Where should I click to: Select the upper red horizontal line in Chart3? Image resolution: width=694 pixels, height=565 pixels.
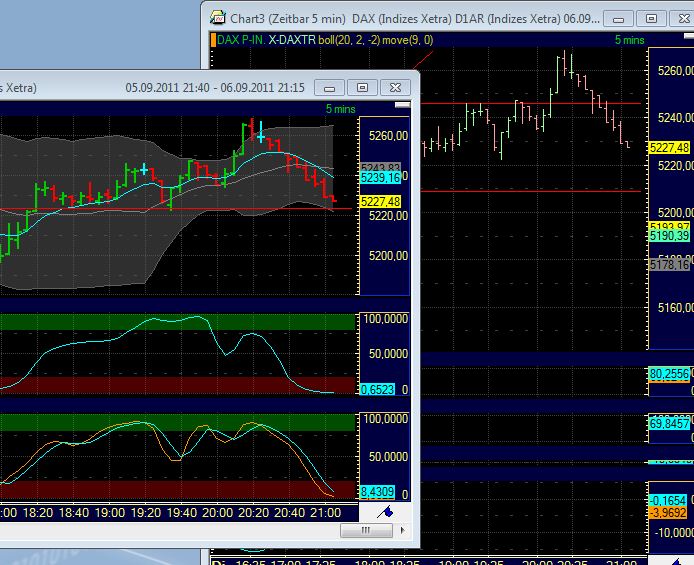tap(531, 104)
